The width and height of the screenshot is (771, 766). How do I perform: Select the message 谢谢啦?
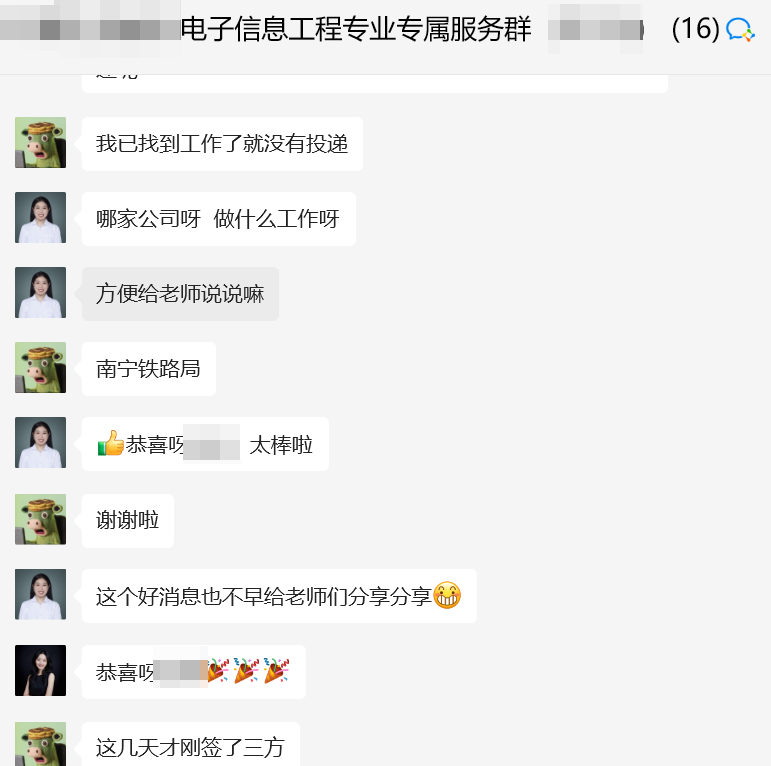tap(128, 521)
